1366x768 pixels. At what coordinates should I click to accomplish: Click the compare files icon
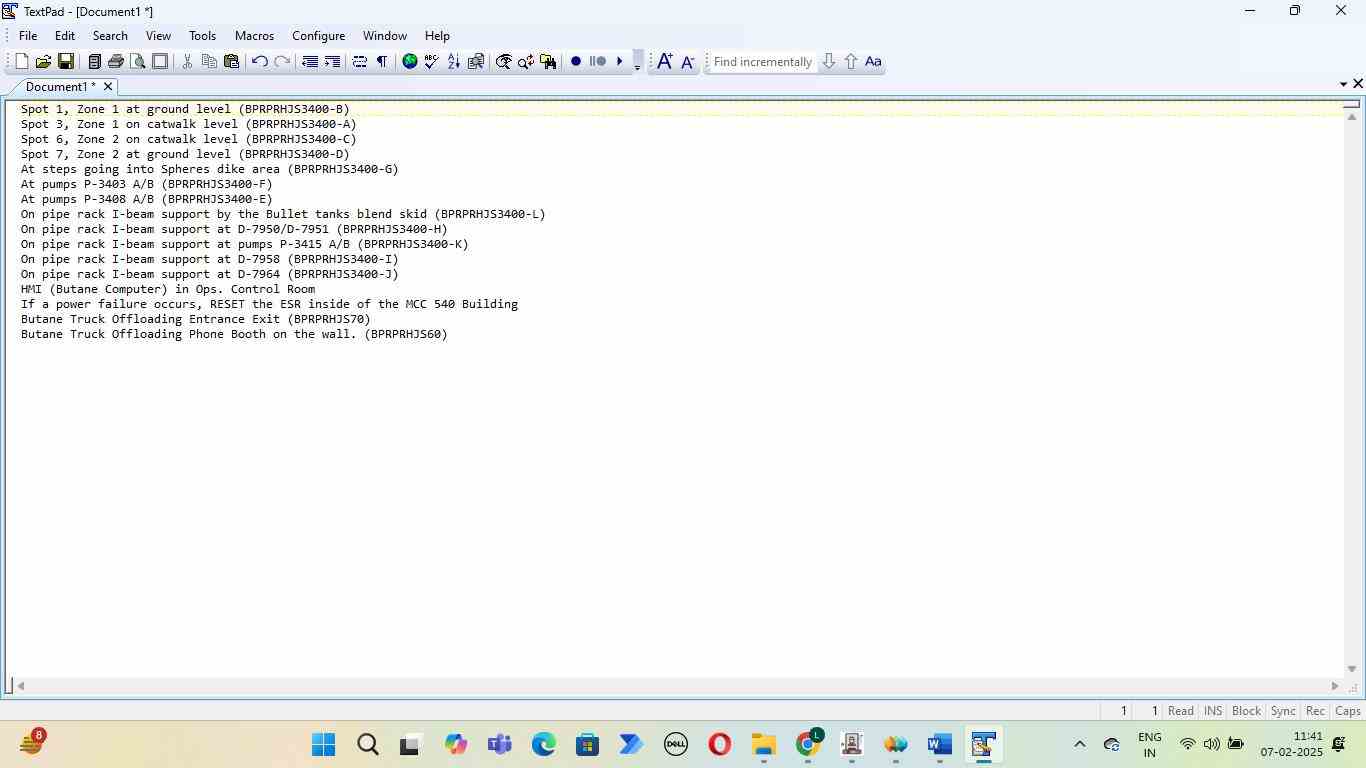476,62
